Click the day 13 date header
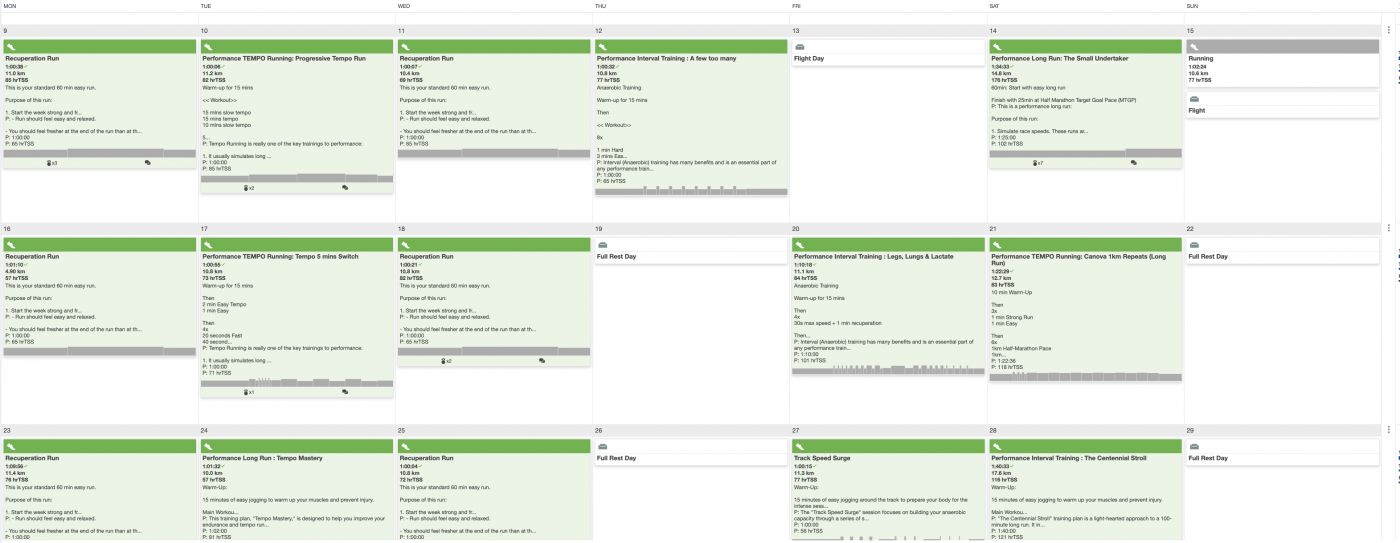Screen dimensions: 1400x543 [797, 31]
